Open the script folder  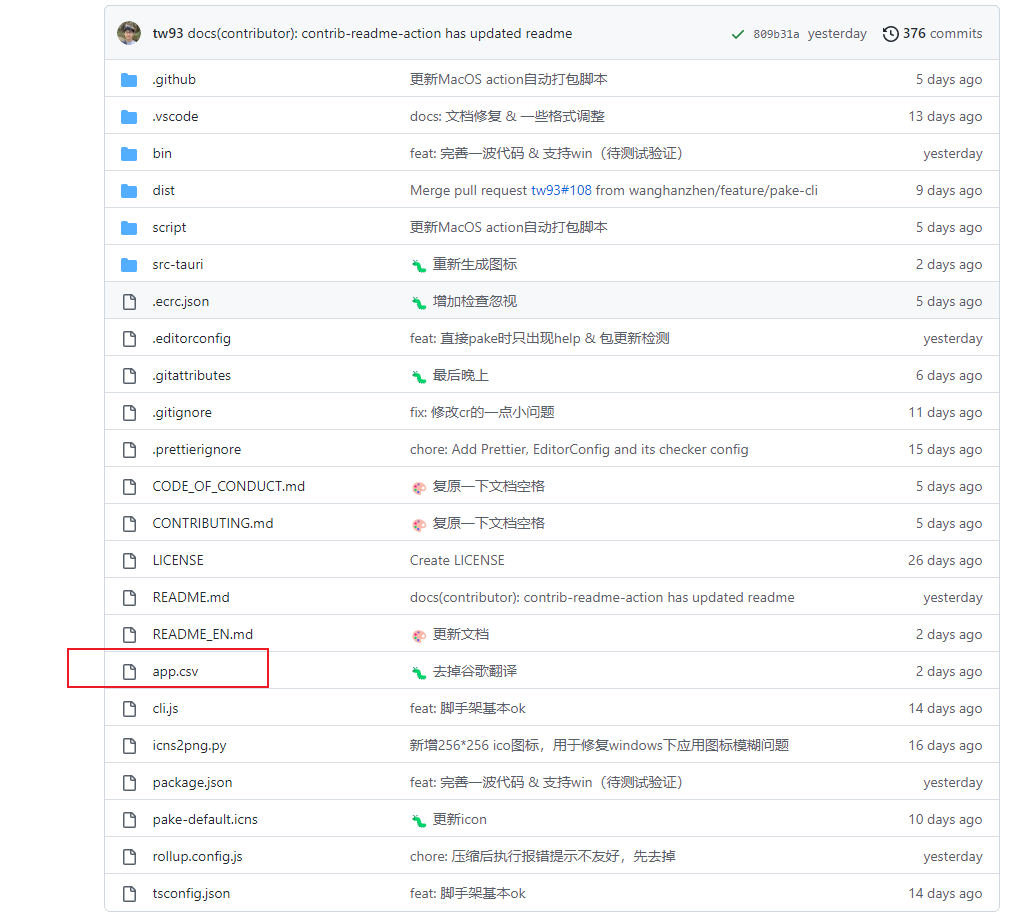pos(169,228)
